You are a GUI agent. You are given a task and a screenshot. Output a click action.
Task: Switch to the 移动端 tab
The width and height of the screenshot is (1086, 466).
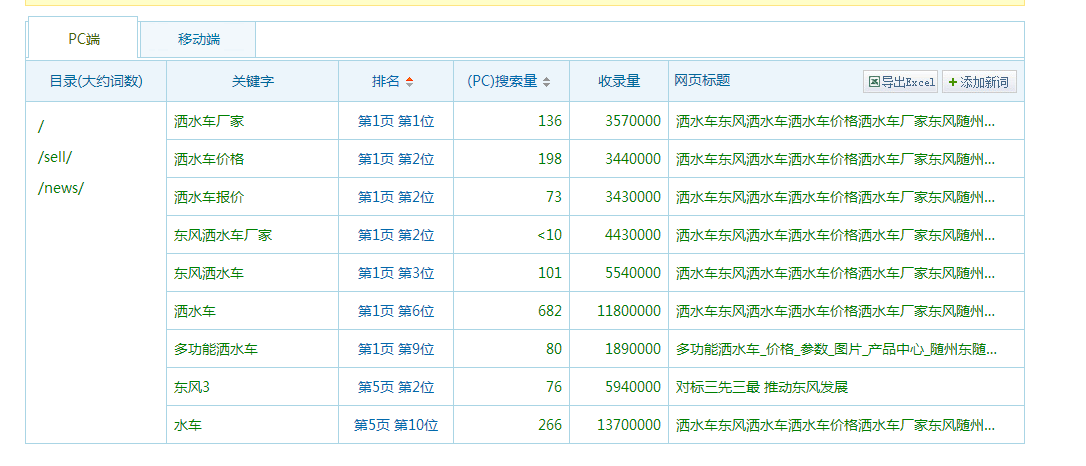point(198,40)
